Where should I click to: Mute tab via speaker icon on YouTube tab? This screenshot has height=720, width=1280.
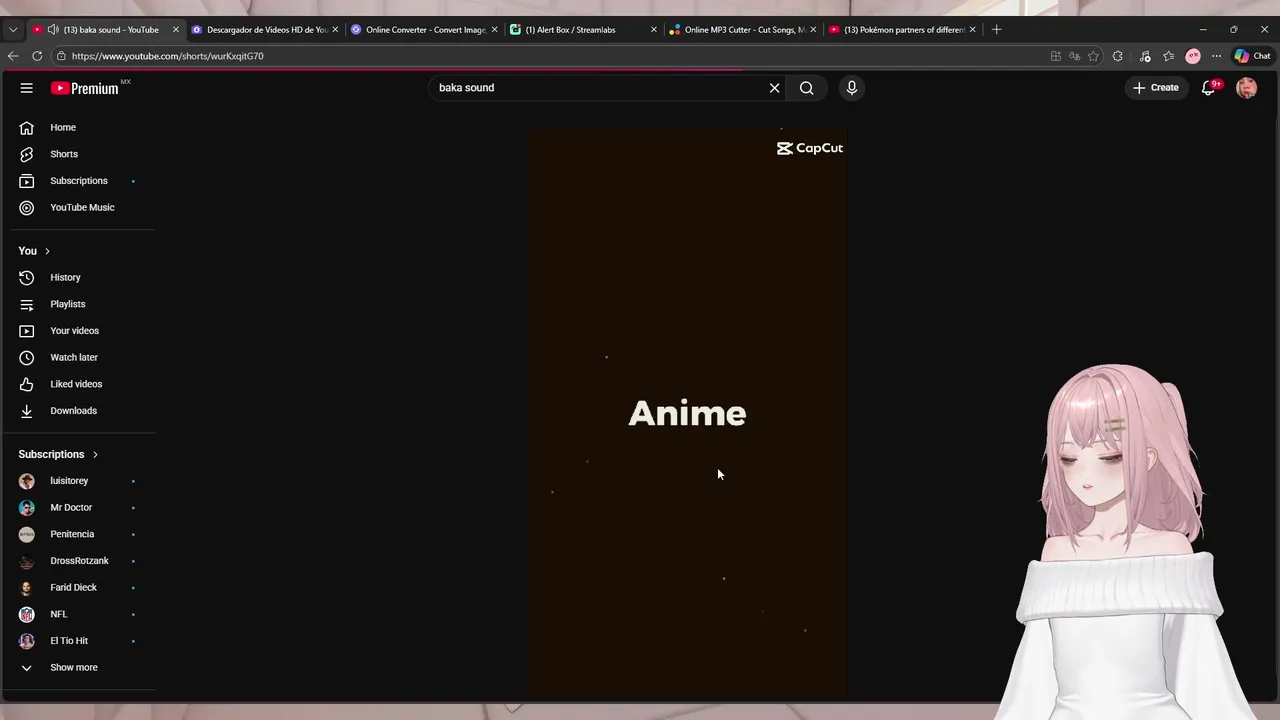(51, 30)
